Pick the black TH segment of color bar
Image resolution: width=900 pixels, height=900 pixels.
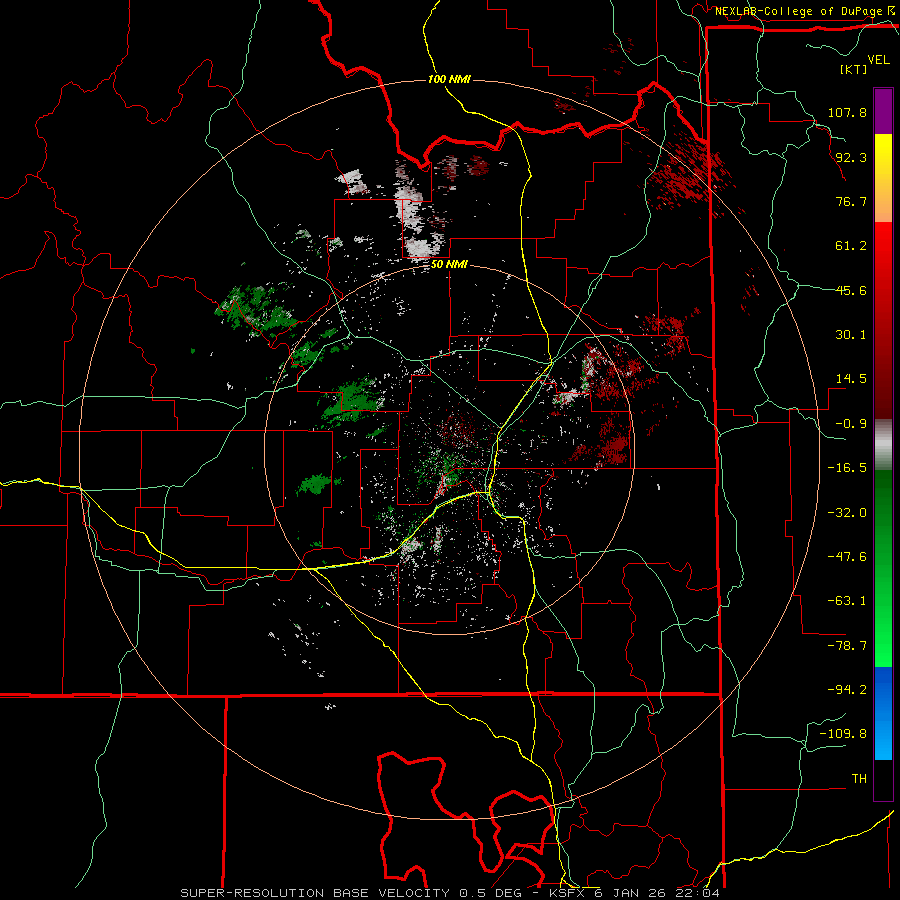(x=883, y=779)
